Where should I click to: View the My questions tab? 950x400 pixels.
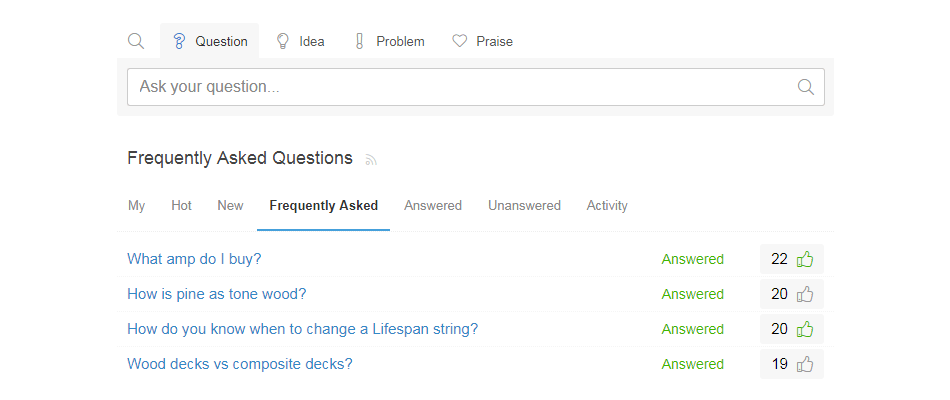tap(136, 205)
